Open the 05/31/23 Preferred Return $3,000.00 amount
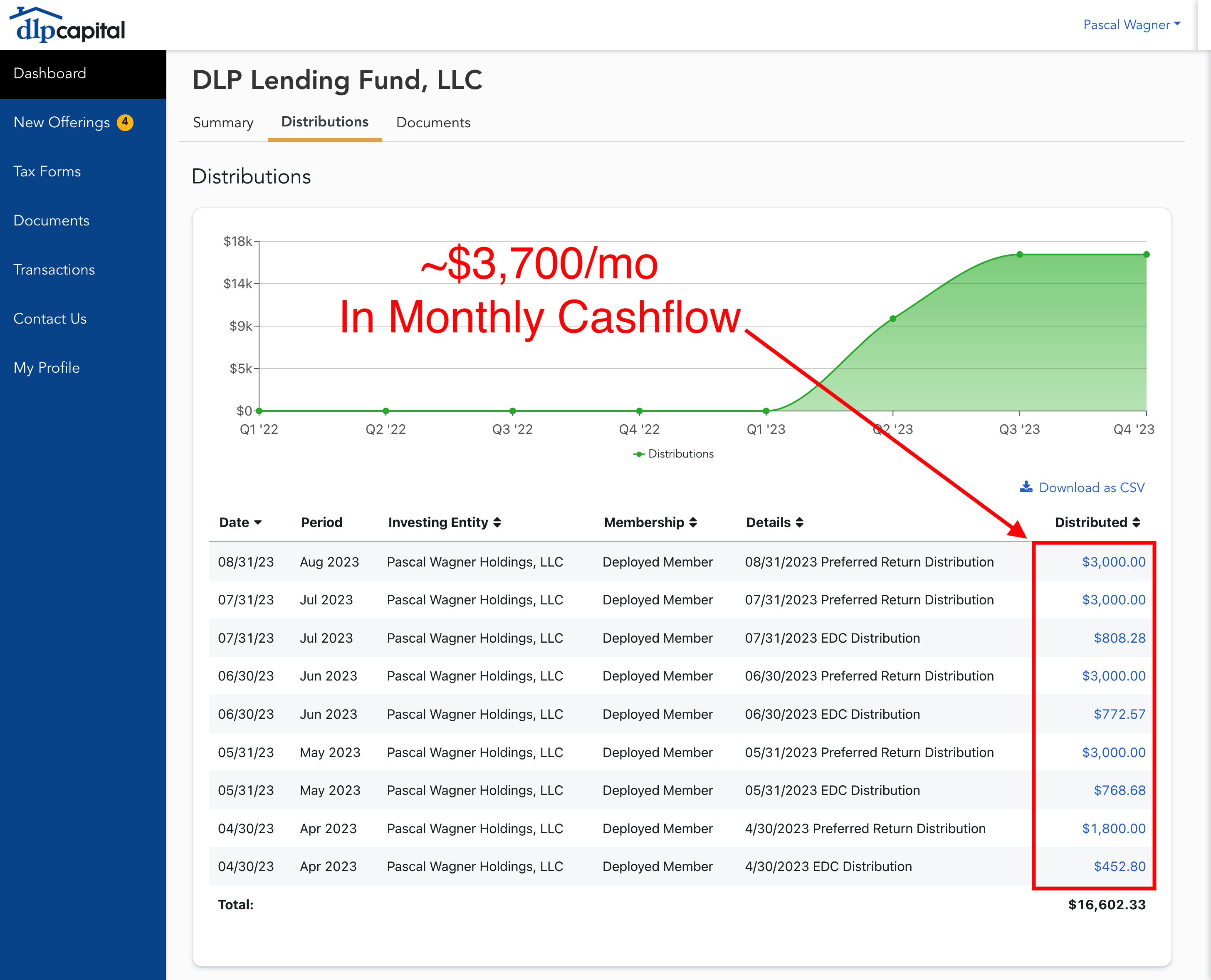Screen dimensions: 1211x980 tap(1113, 752)
